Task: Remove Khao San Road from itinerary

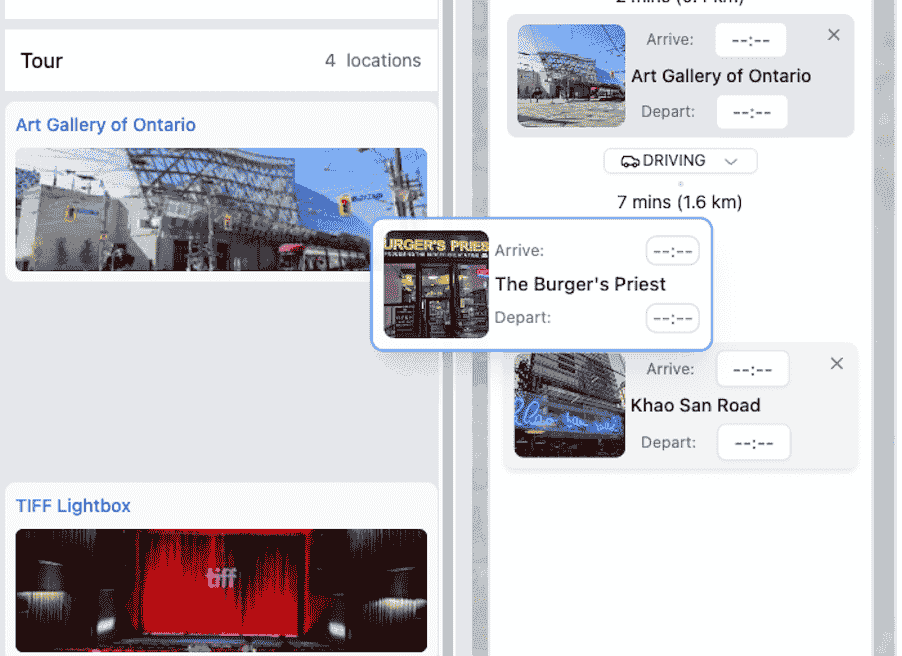Action: pyautogui.click(x=837, y=364)
